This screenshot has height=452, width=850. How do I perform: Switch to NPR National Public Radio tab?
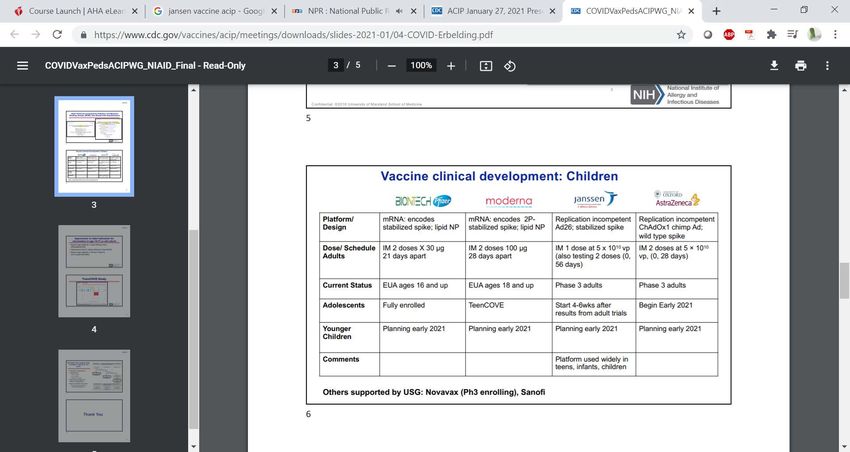pos(348,11)
